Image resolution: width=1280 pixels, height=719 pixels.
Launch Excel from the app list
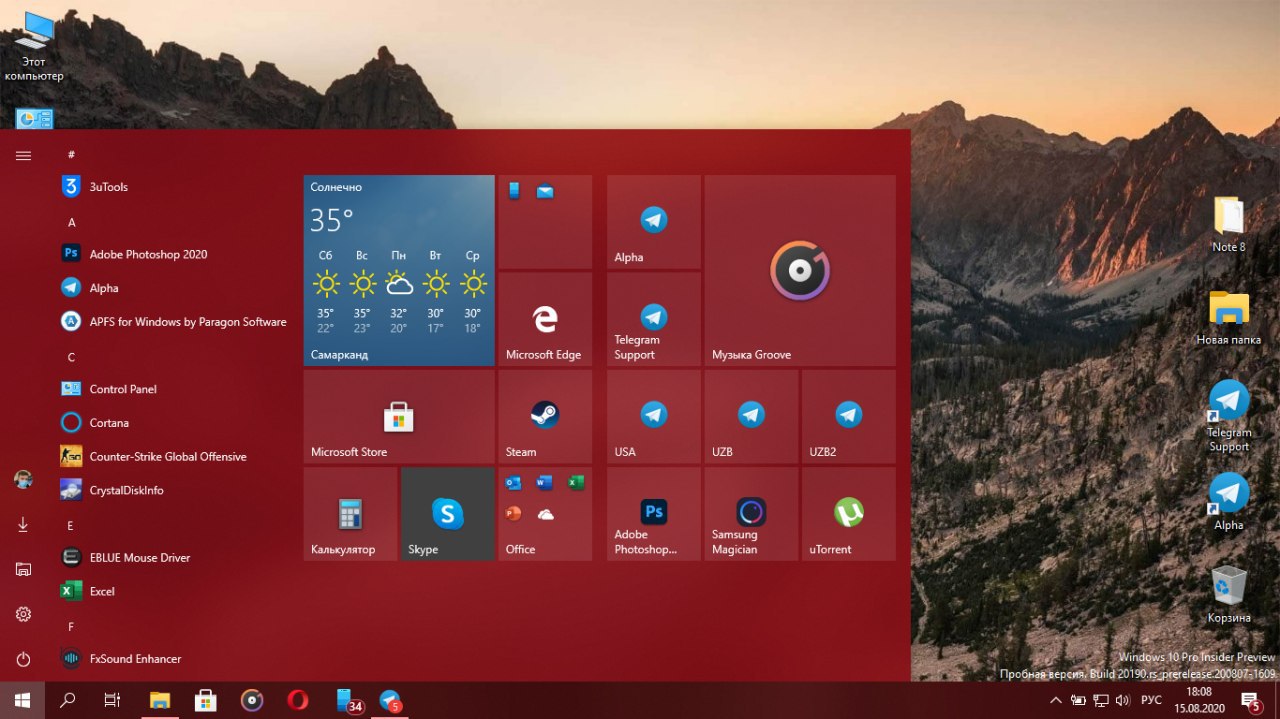point(175,592)
